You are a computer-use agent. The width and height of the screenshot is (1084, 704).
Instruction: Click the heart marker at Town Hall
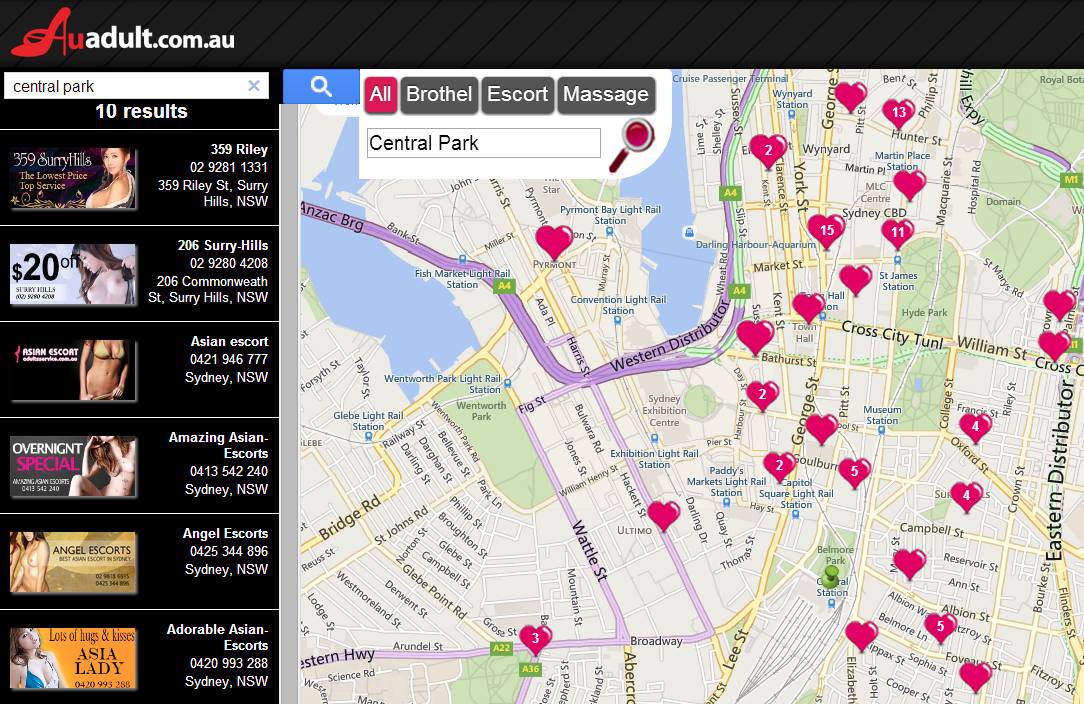click(808, 308)
